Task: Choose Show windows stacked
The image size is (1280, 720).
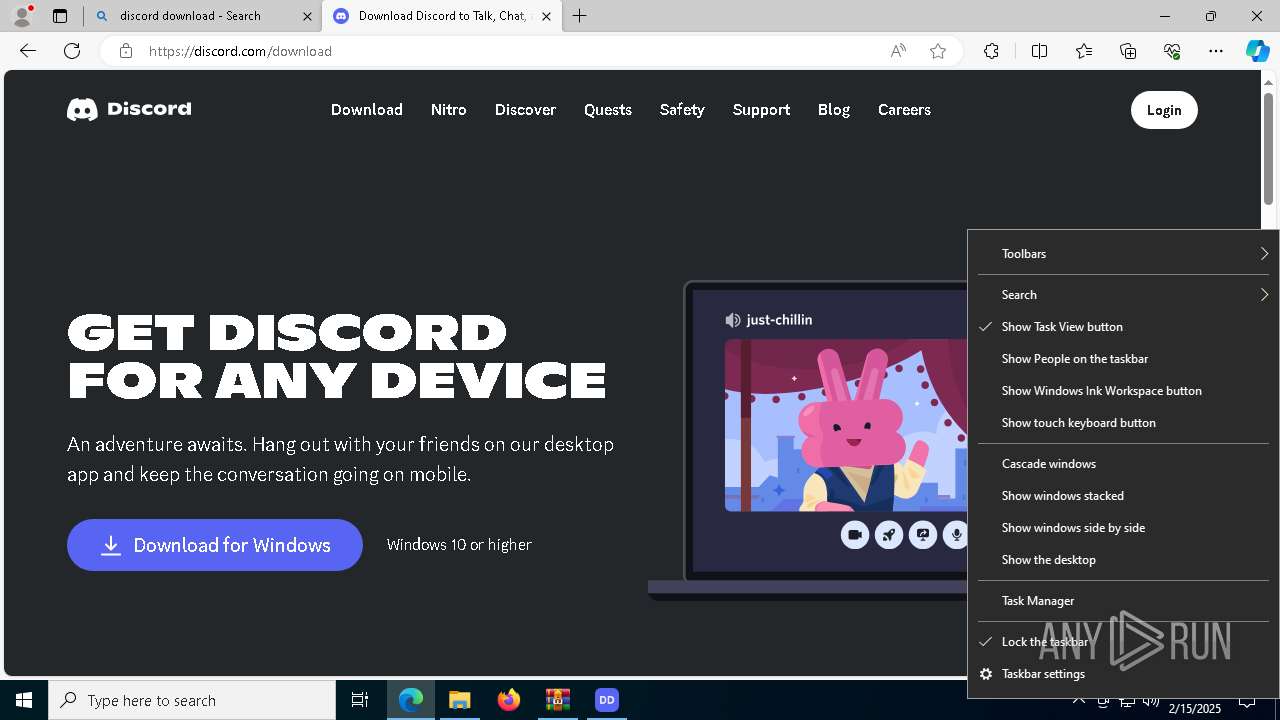Action: coord(1123,496)
